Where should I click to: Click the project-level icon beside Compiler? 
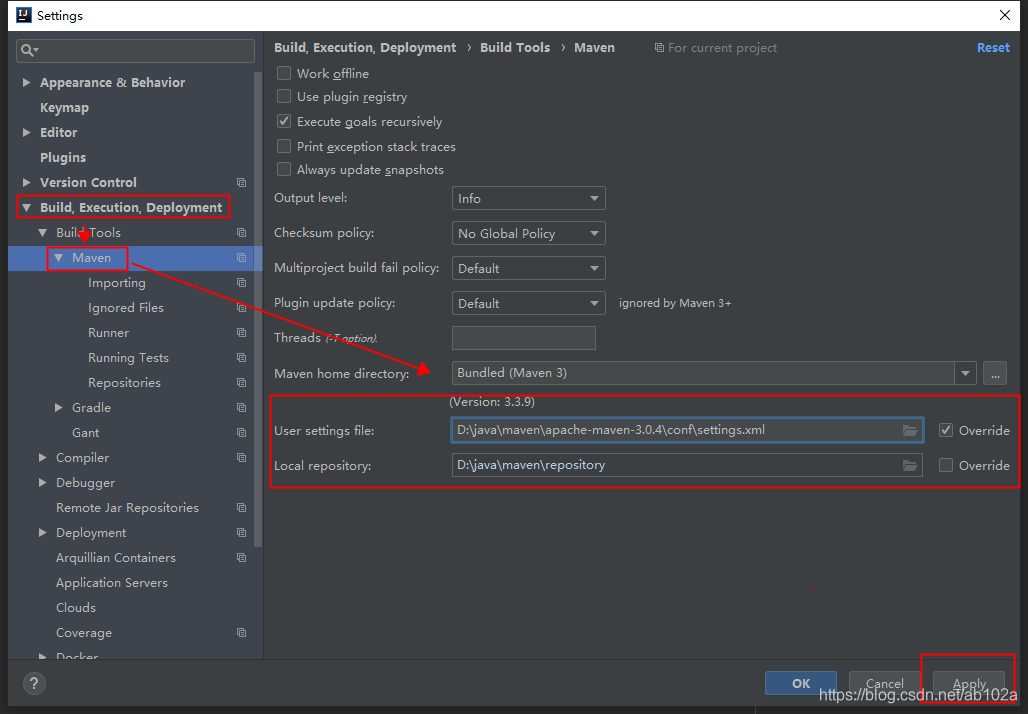pos(241,458)
